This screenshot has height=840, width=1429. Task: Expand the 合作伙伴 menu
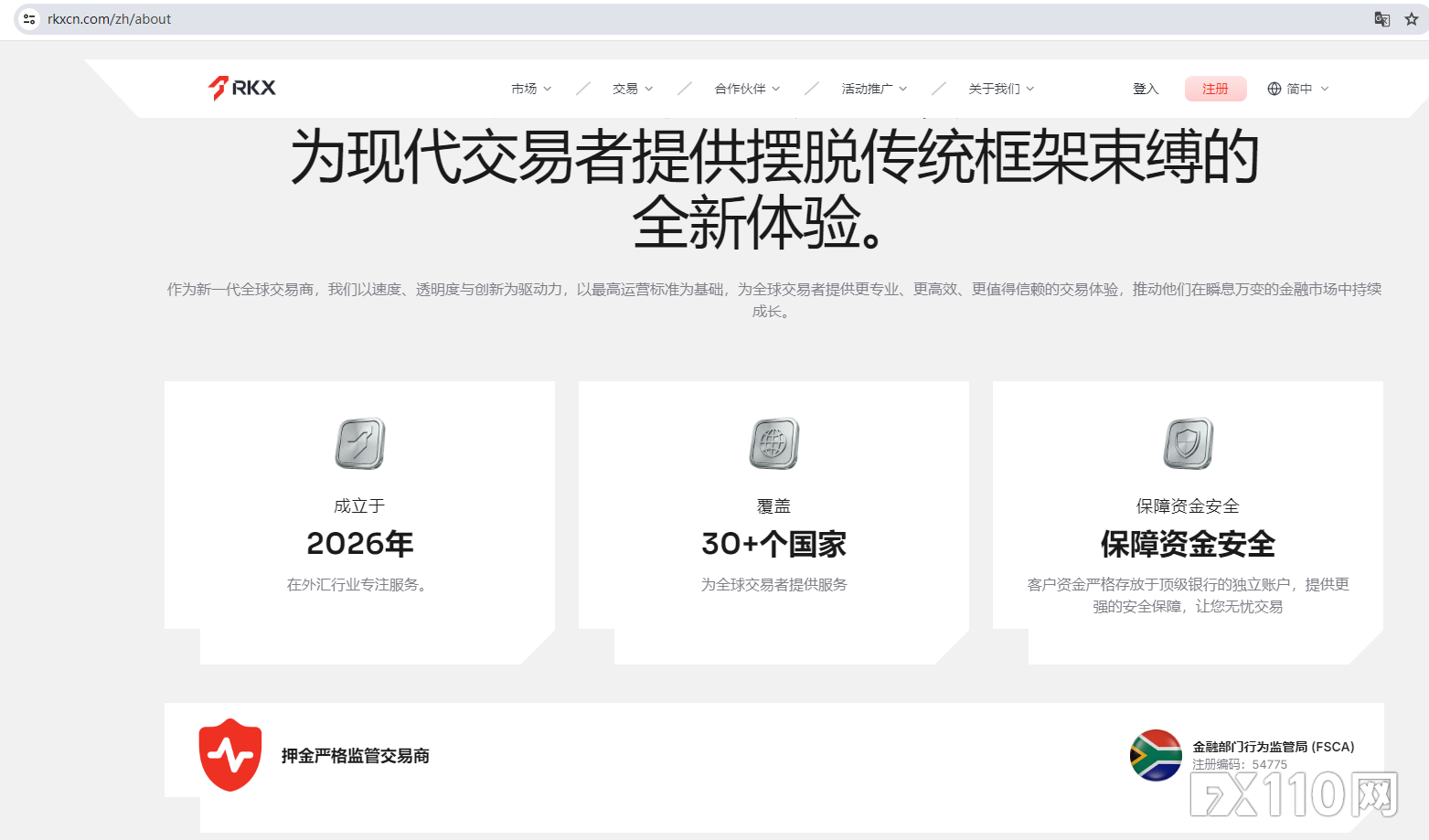click(747, 89)
